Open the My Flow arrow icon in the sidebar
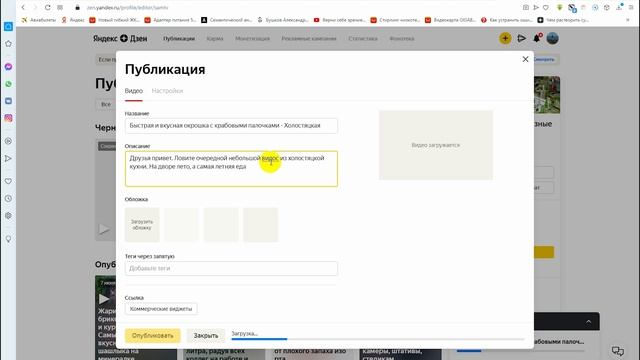 pyautogui.click(x=8, y=158)
